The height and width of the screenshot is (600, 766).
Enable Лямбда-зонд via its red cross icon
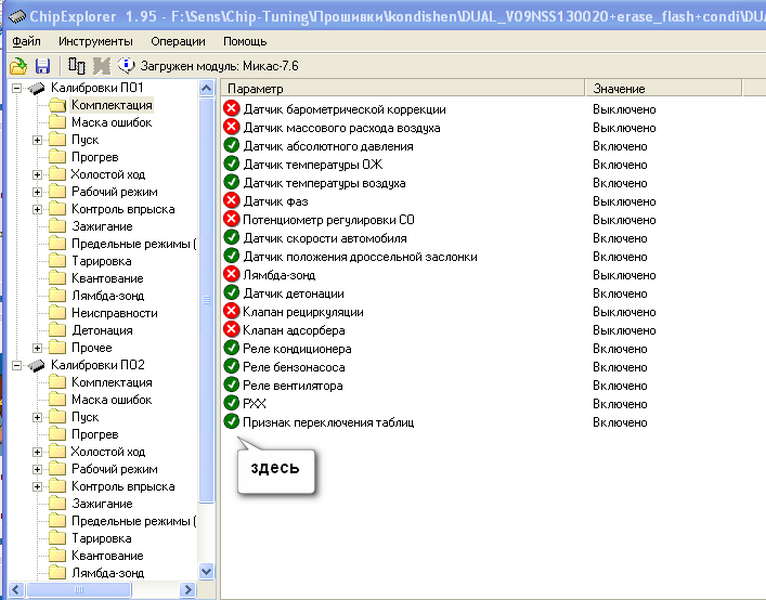(x=232, y=275)
